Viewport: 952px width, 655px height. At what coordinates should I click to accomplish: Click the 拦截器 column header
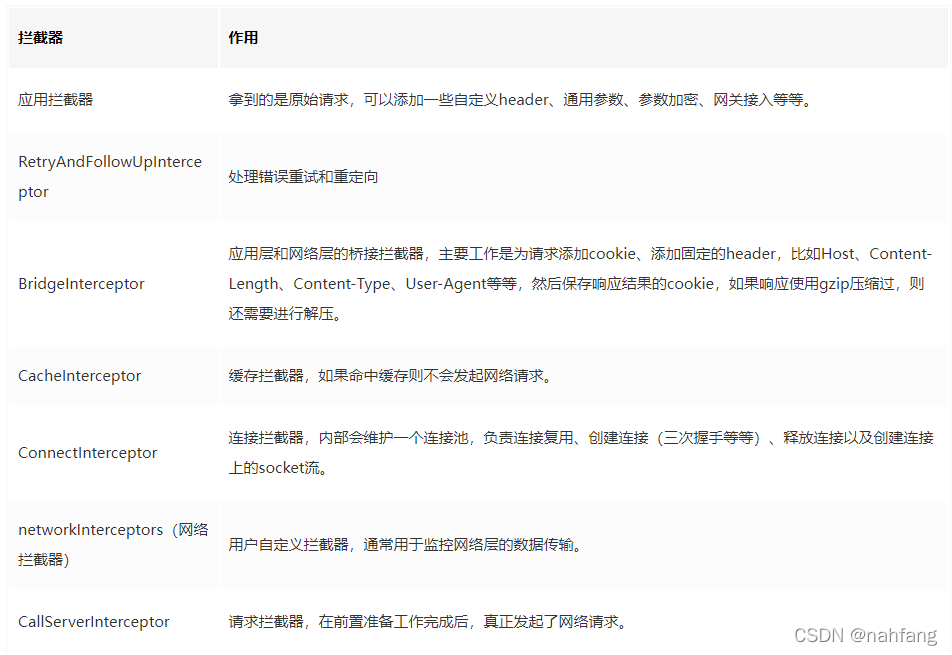[x=35, y=37]
